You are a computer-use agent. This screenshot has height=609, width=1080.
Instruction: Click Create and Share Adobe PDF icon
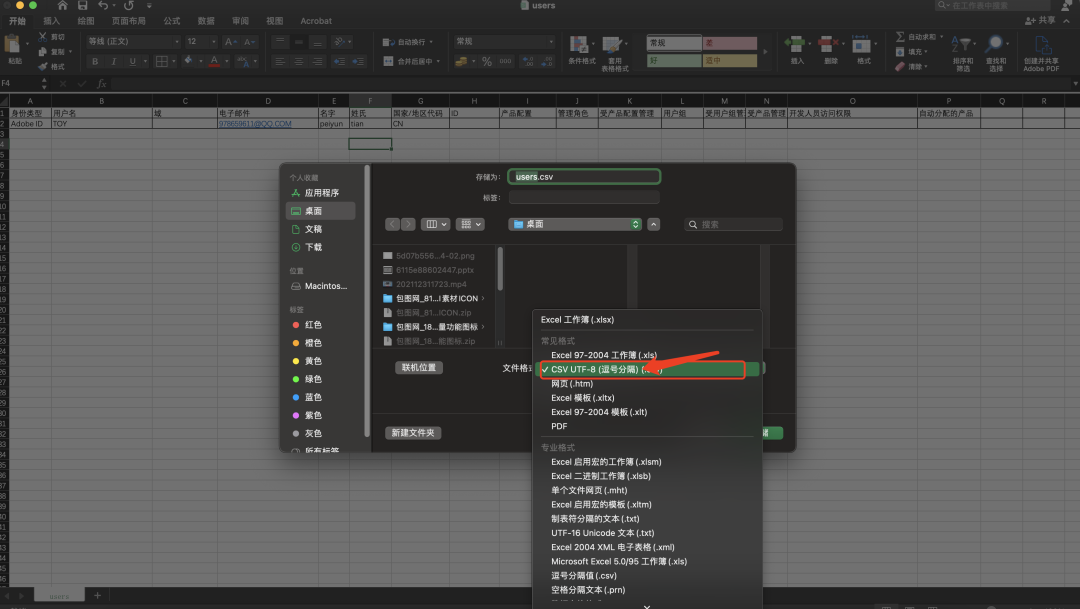pos(1042,45)
